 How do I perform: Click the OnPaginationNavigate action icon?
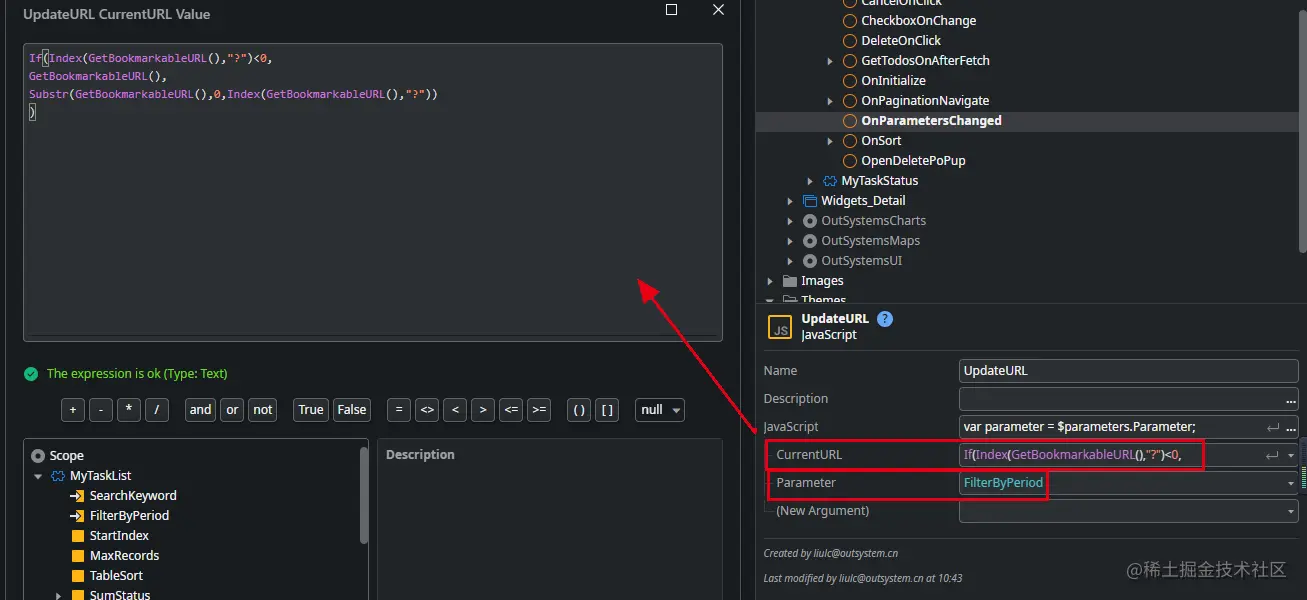pyautogui.click(x=849, y=100)
